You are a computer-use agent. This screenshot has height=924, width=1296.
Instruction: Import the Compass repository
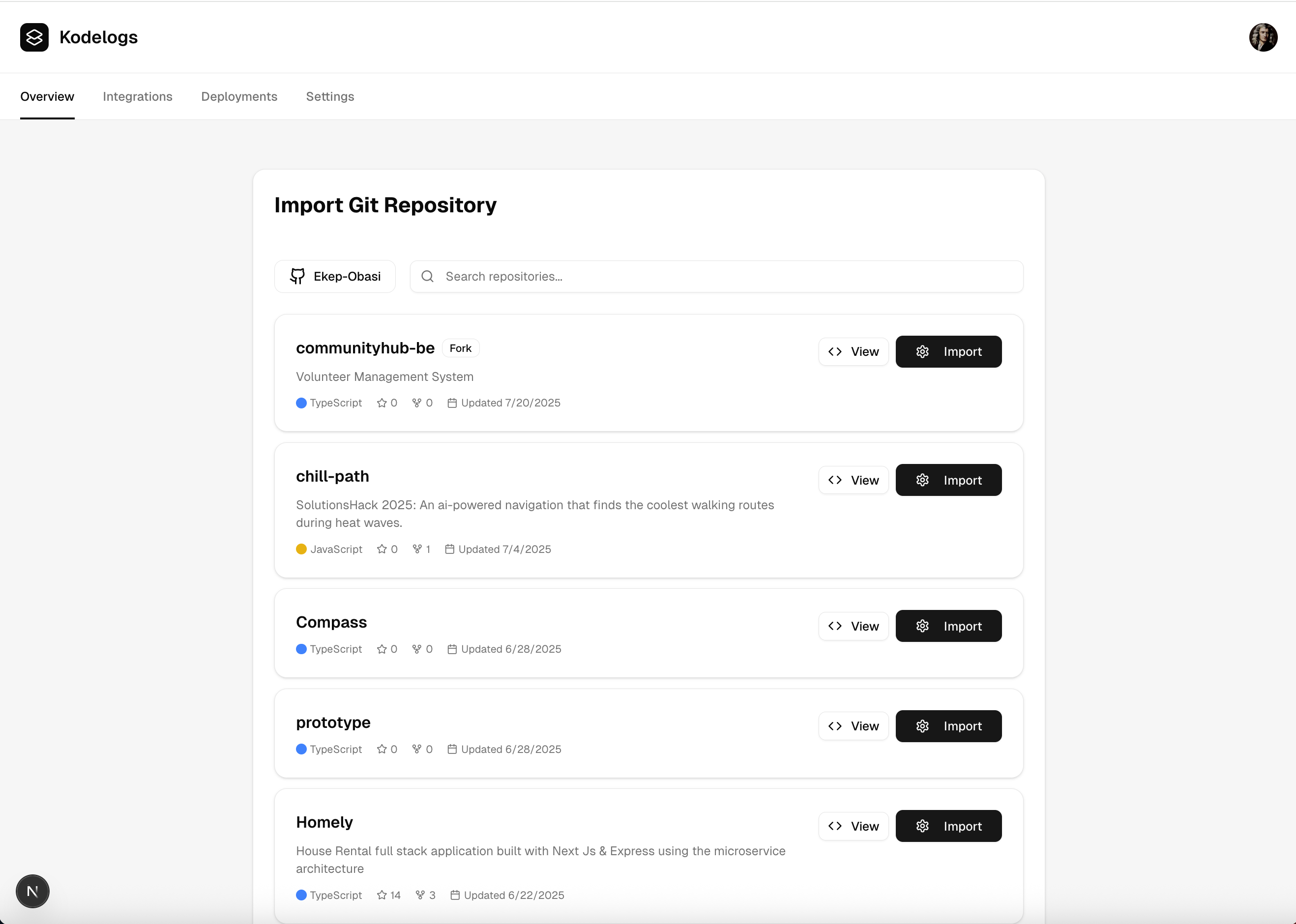coord(948,626)
